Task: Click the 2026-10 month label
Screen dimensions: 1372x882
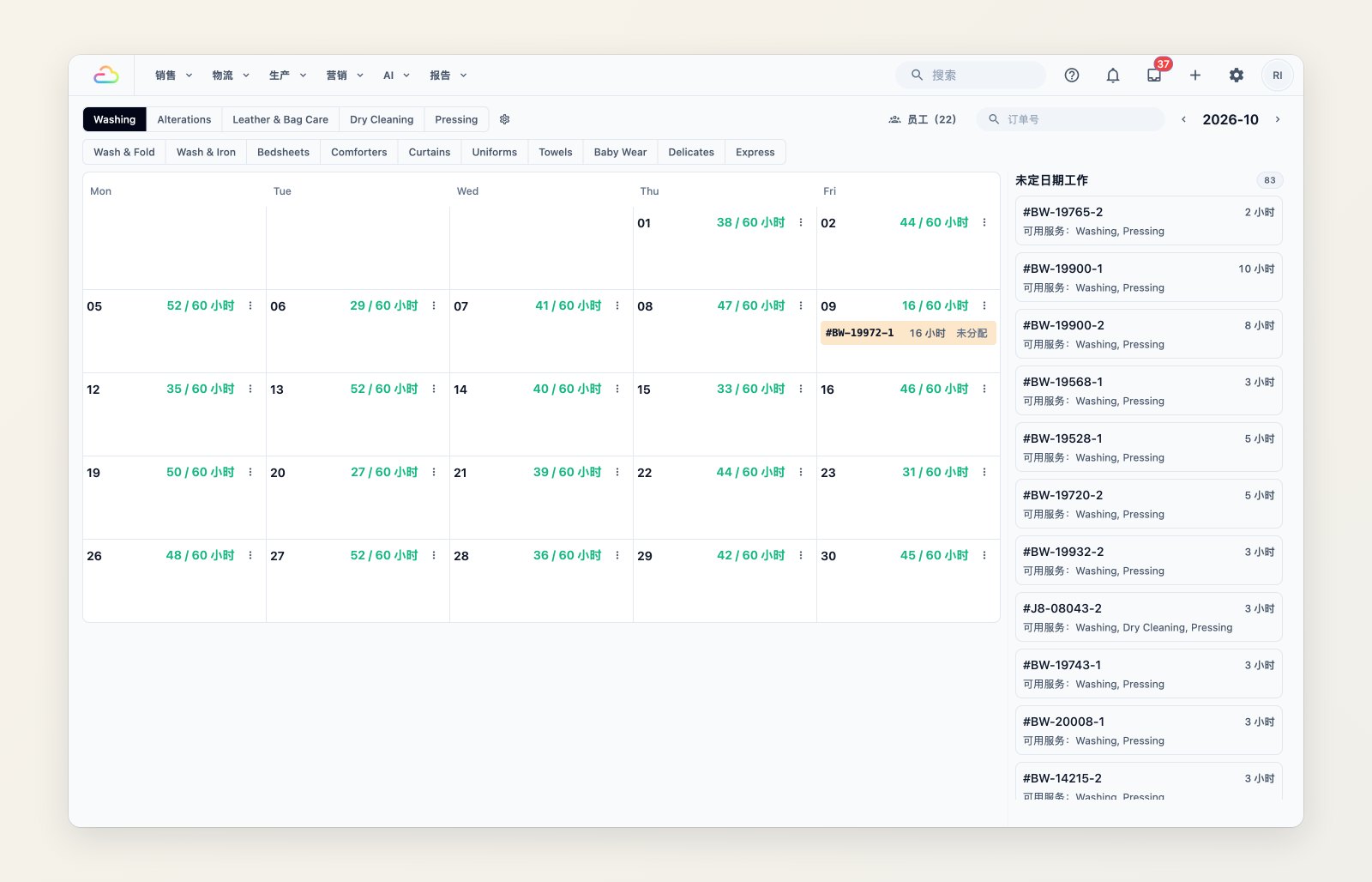Action: pos(1231,119)
